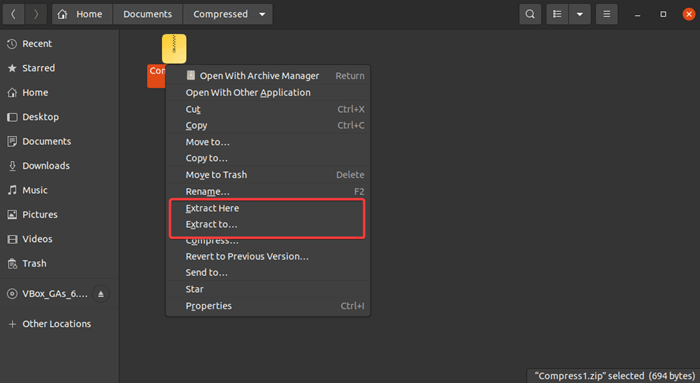The height and width of the screenshot is (383, 700).
Task: Open Desktop in the sidebar
Action: point(59,117)
